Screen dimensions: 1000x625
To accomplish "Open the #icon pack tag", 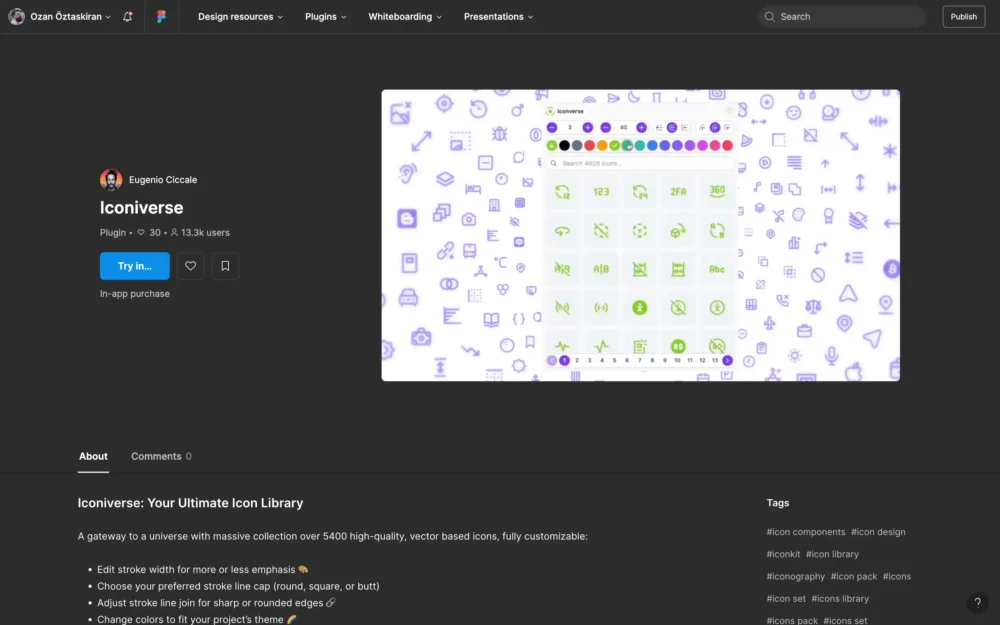I will 853,577.
